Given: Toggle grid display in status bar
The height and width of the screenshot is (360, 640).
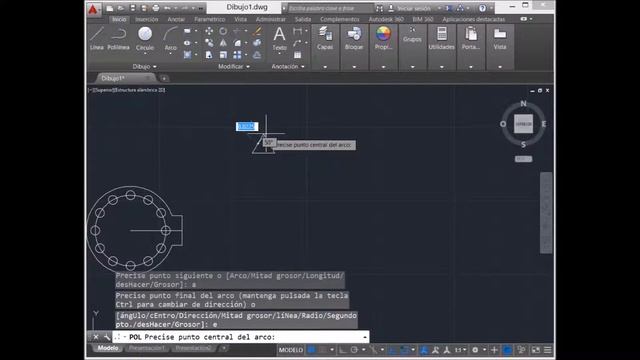Looking at the screenshot, I should pyautogui.click(x=312, y=350).
